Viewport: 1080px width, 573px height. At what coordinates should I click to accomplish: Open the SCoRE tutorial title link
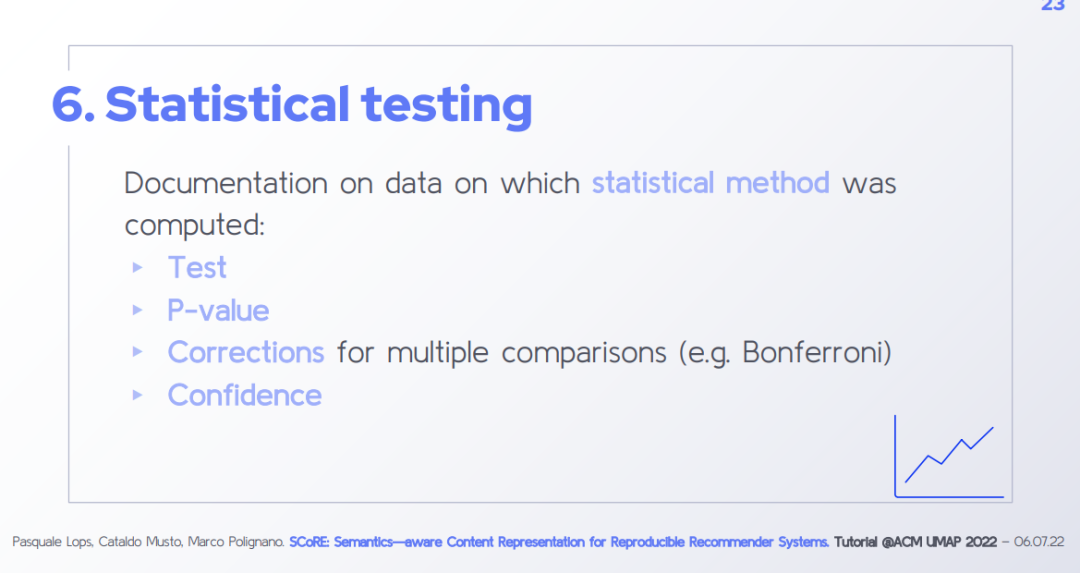559,542
